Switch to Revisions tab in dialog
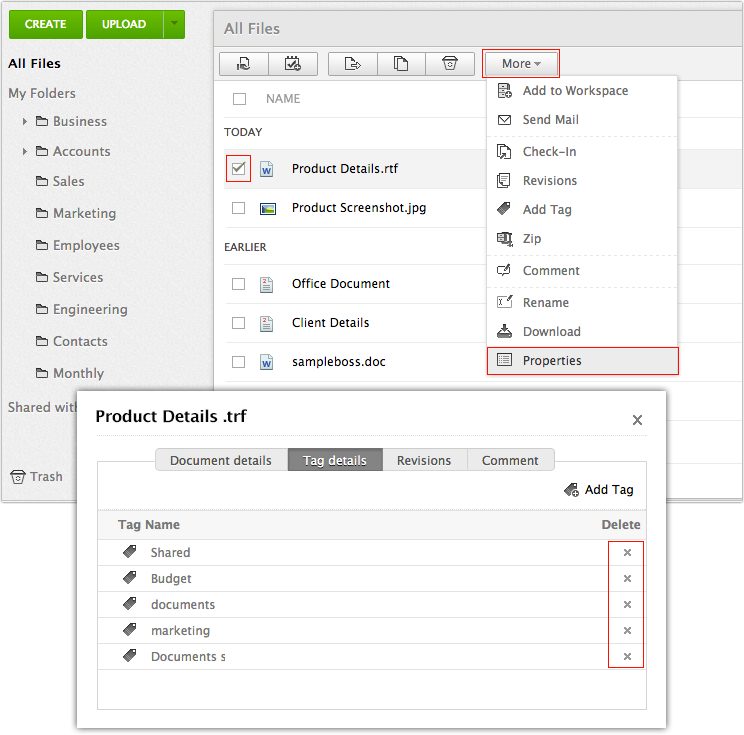The width and height of the screenshot is (744, 735). [424, 460]
